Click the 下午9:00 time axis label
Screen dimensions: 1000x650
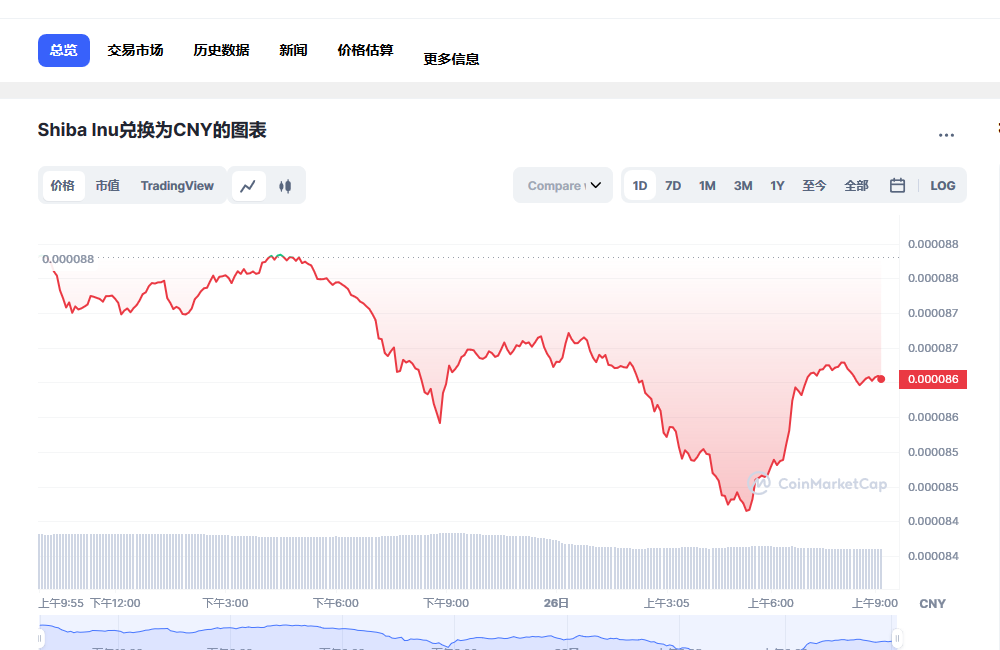pyautogui.click(x=446, y=603)
